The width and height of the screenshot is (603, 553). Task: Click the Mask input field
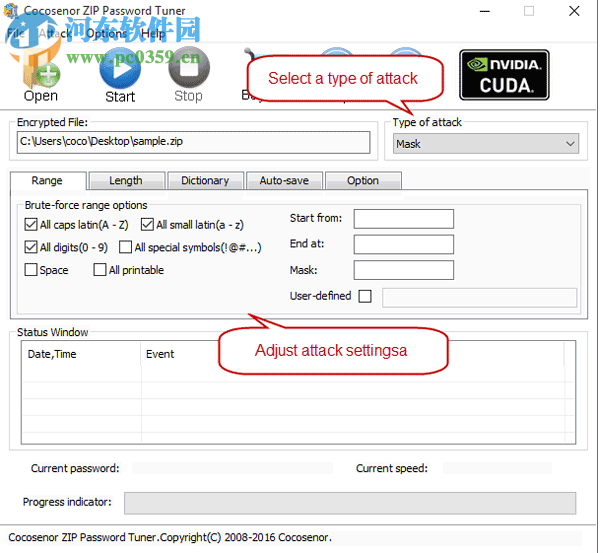403,270
